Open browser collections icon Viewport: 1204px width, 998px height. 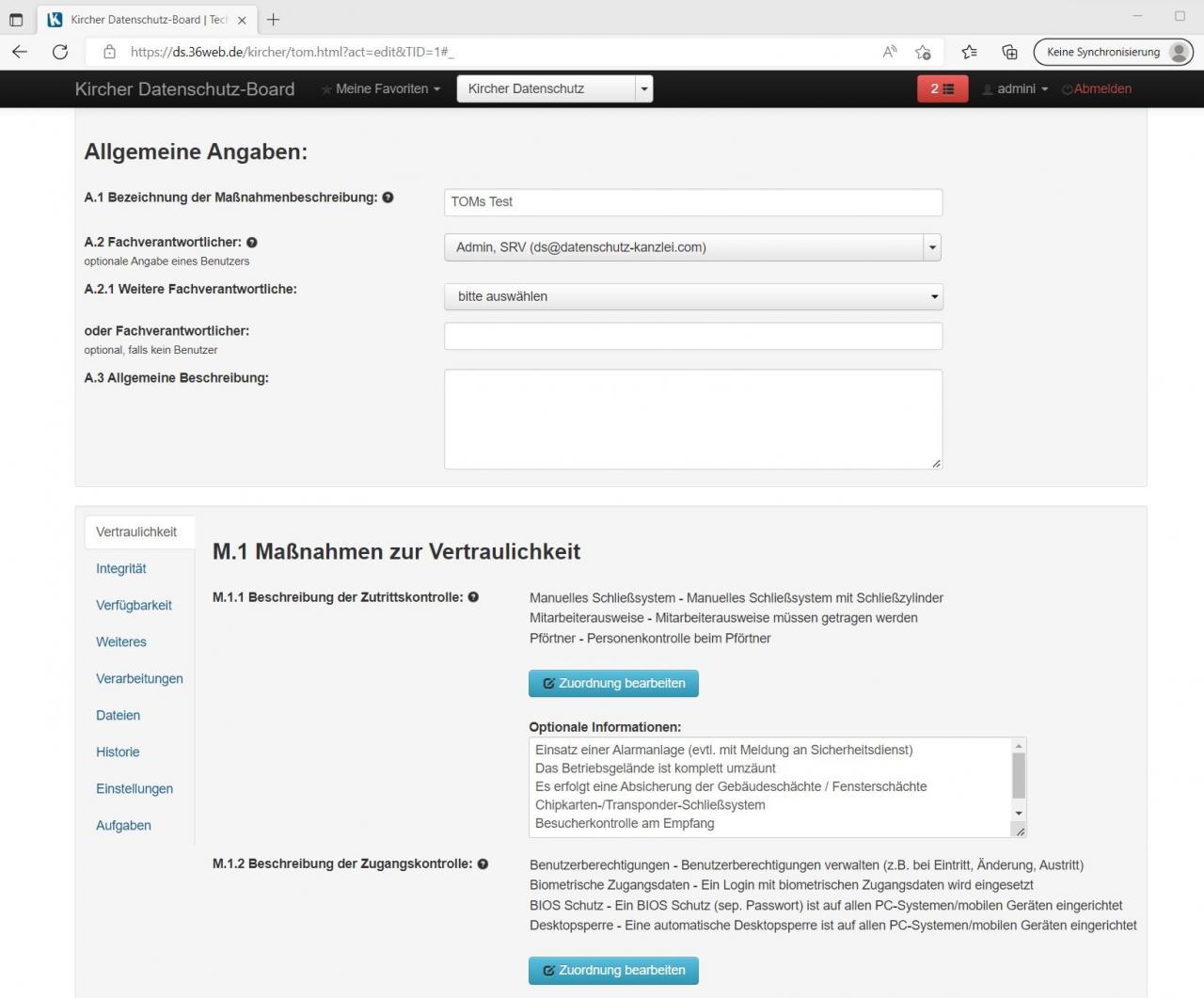tap(1009, 52)
